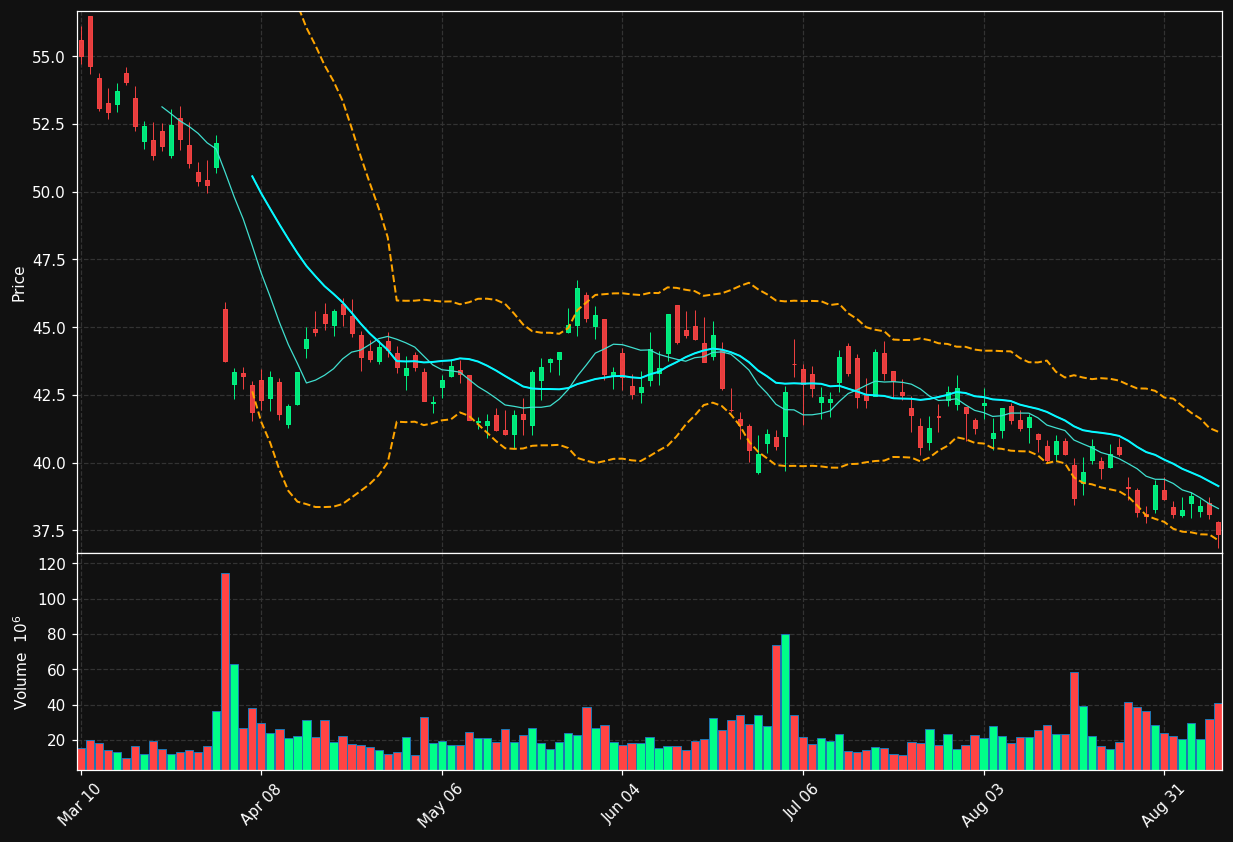Click the 45.0 price tick label
The height and width of the screenshot is (842, 1233).
49,328
